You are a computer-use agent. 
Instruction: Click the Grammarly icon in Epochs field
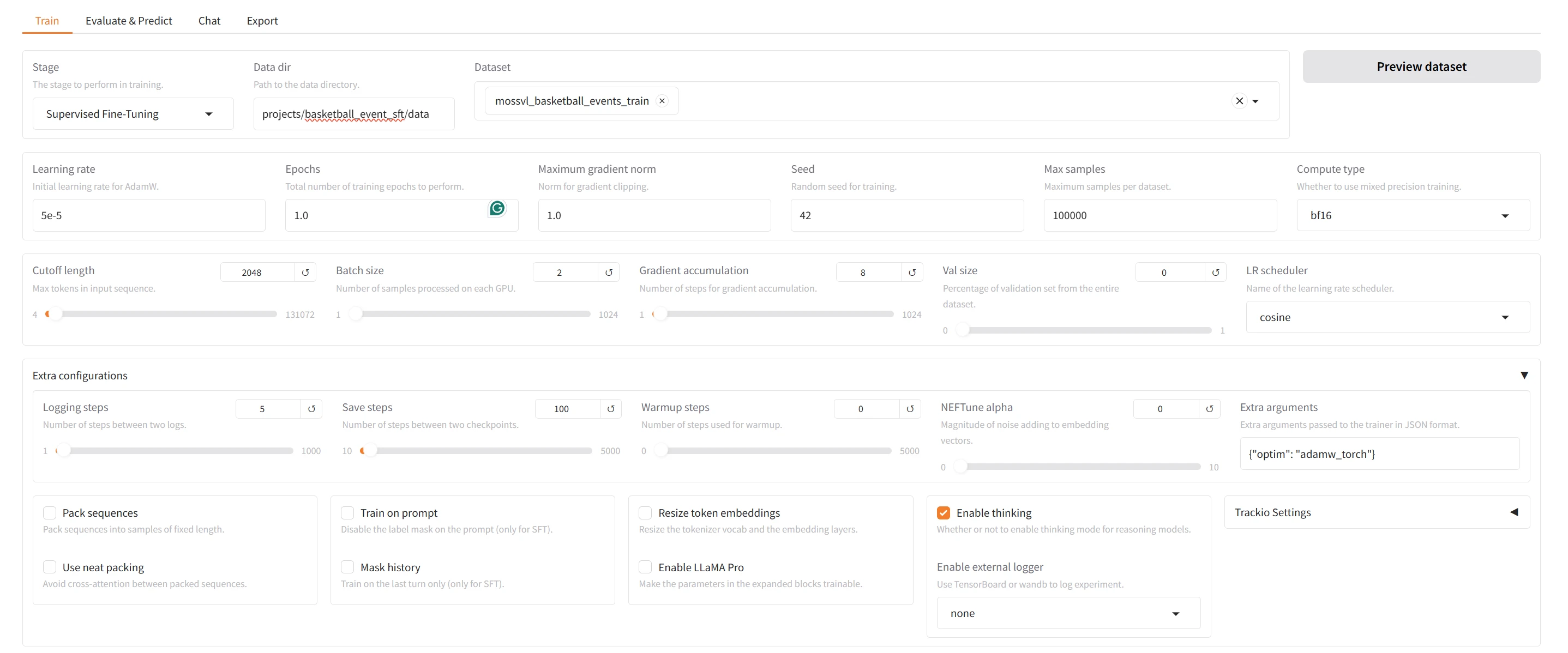point(497,208)
